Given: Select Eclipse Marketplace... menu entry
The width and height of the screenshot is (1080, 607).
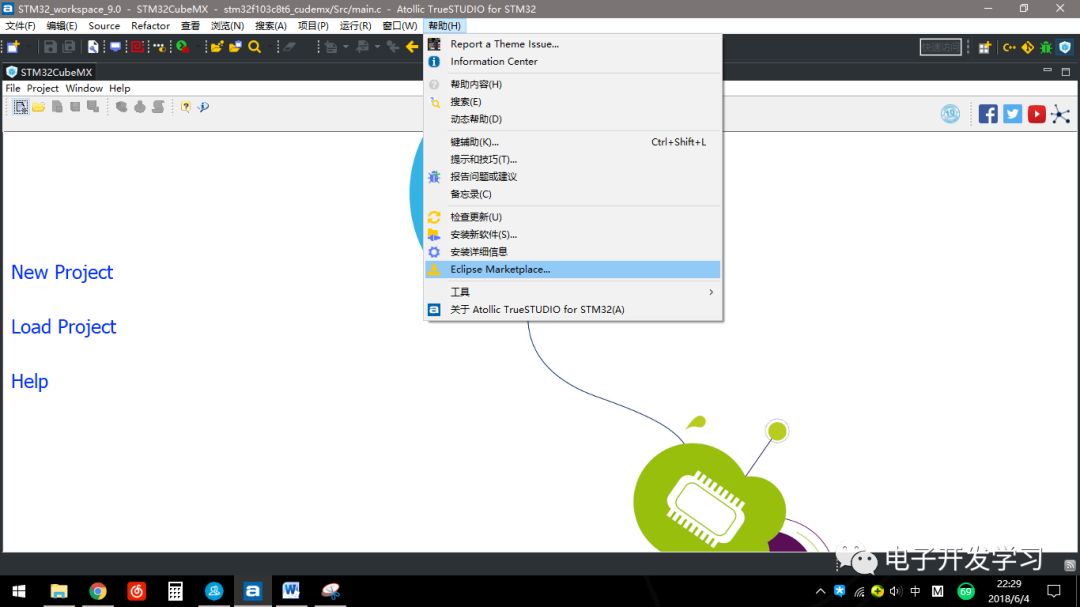Looking at the screenshot, I should (x=573, y=269).
